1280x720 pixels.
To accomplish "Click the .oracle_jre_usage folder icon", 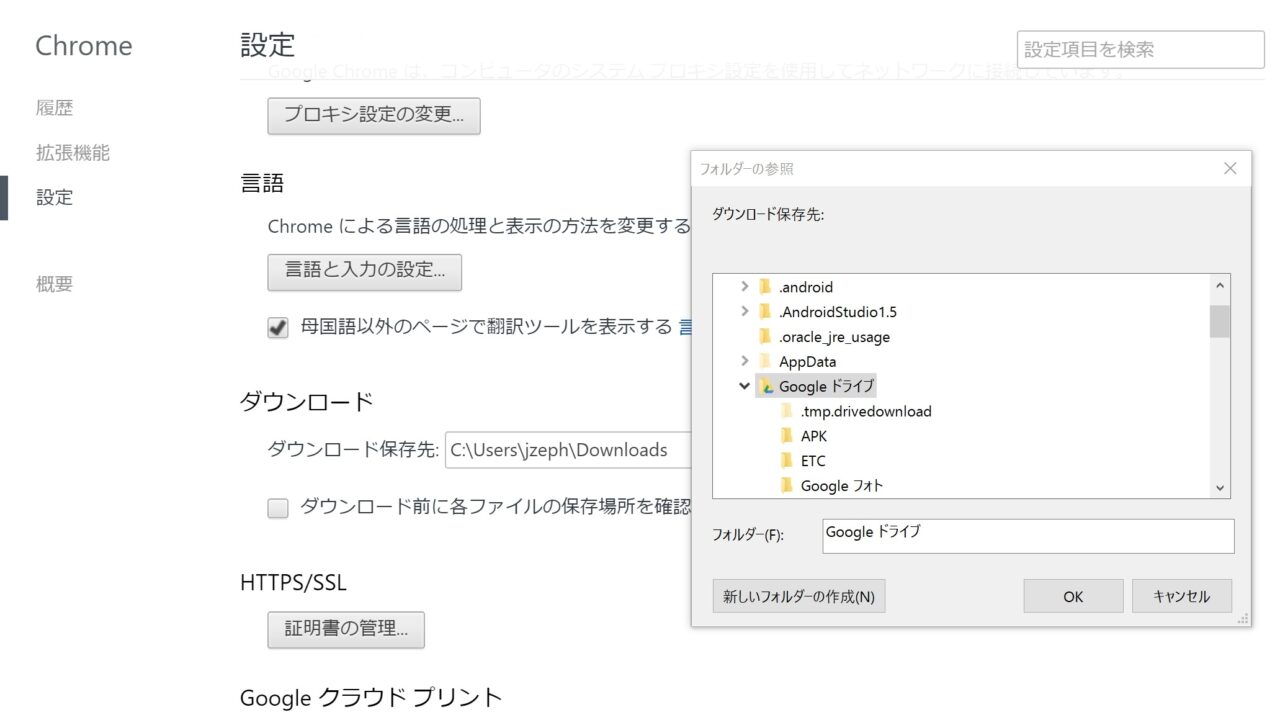I will coord(766,337).
